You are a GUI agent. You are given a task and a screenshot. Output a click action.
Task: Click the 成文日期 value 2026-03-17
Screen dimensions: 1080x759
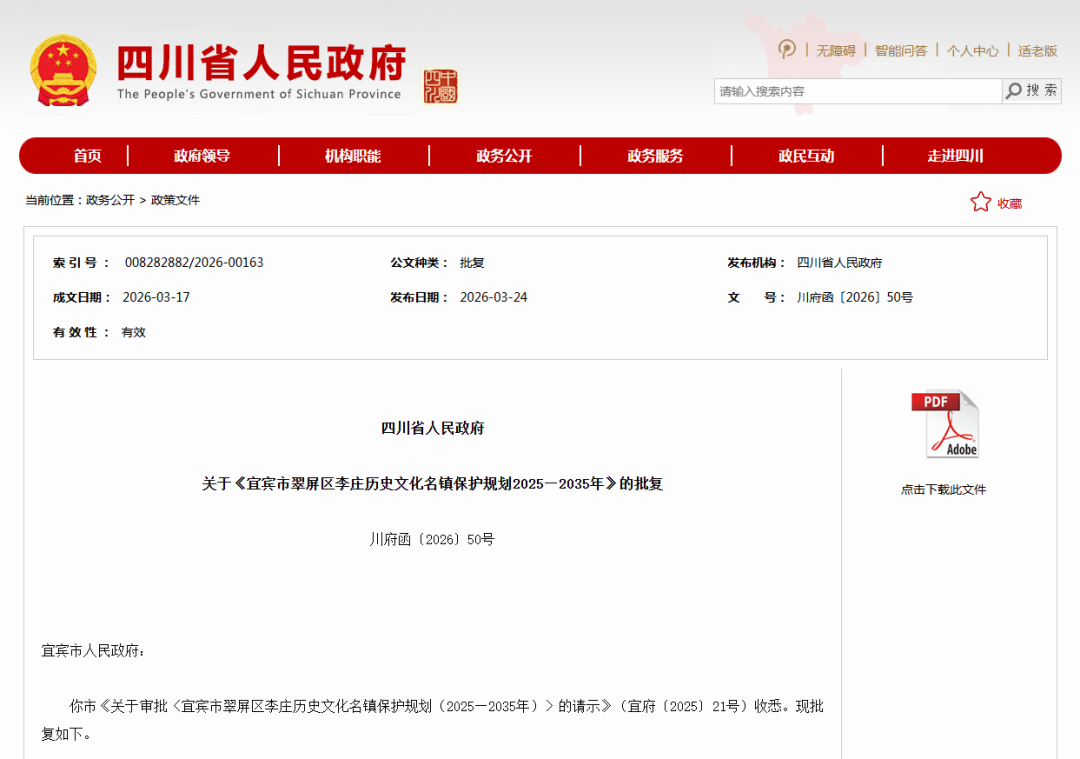pos(156,297)
